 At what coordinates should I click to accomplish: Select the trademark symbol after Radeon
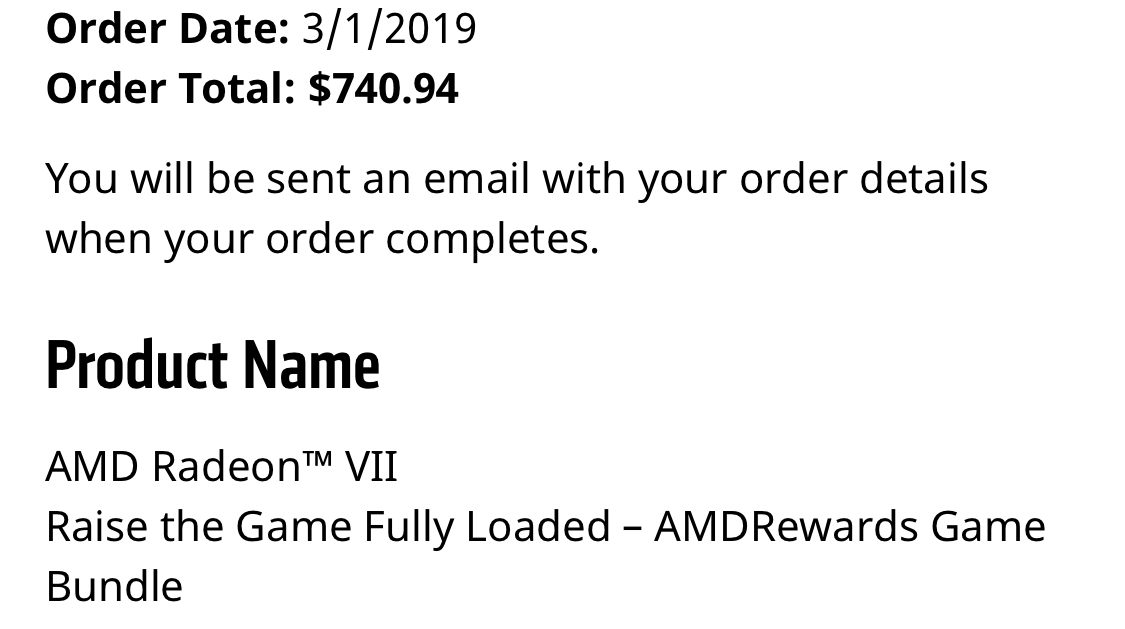[316, 458]
